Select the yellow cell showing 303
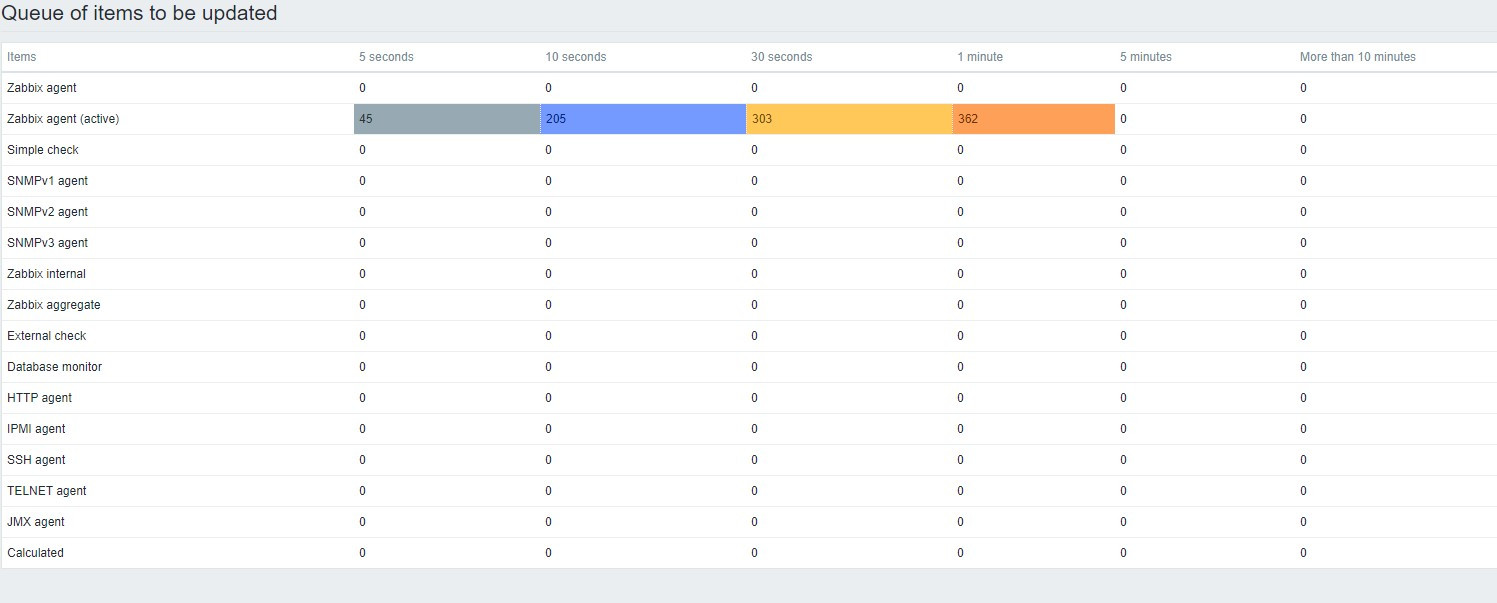This screenshot has width=1497, height=603. (849, 119)
